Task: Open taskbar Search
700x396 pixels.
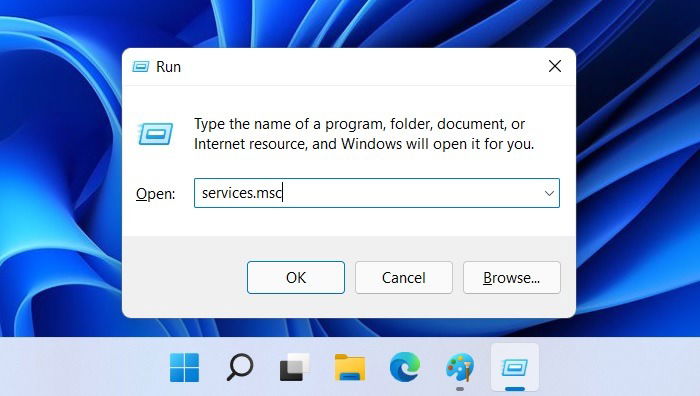Action: 240,367
